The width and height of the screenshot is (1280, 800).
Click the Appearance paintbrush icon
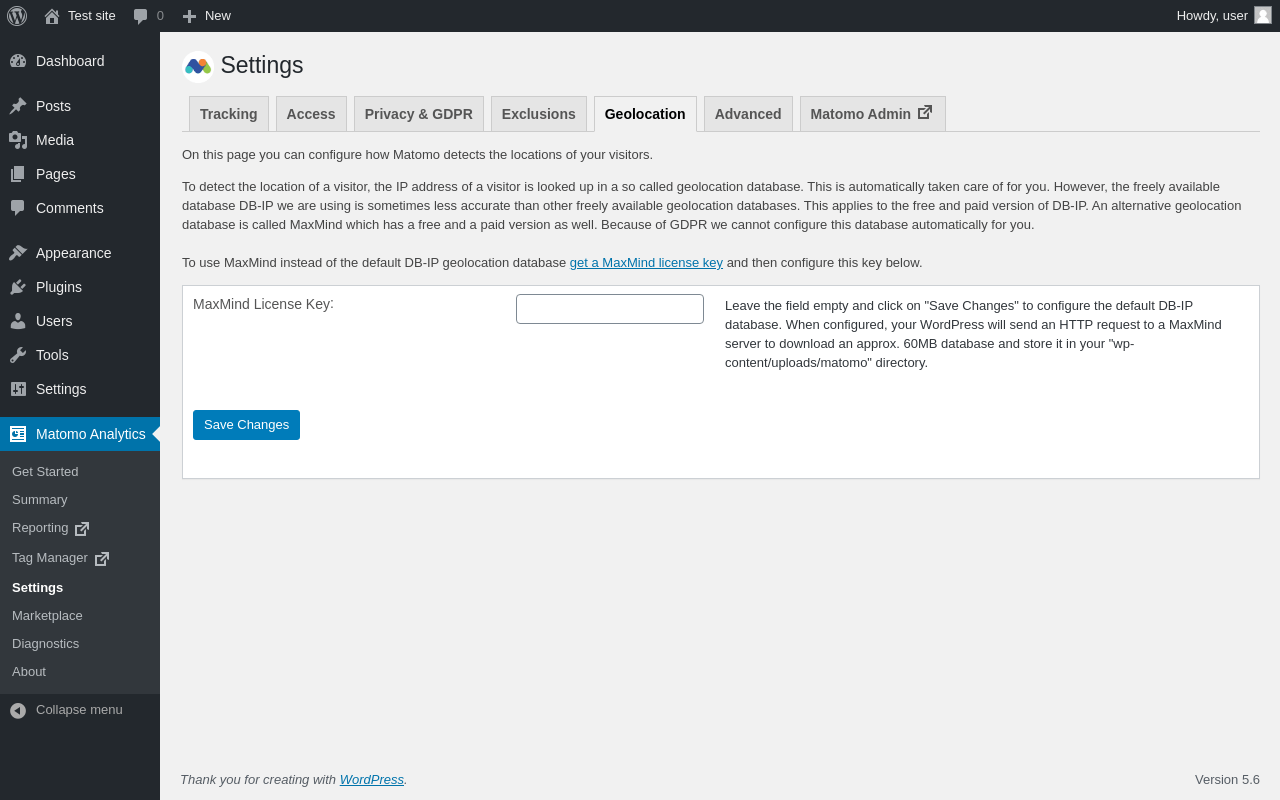[18, 253]
